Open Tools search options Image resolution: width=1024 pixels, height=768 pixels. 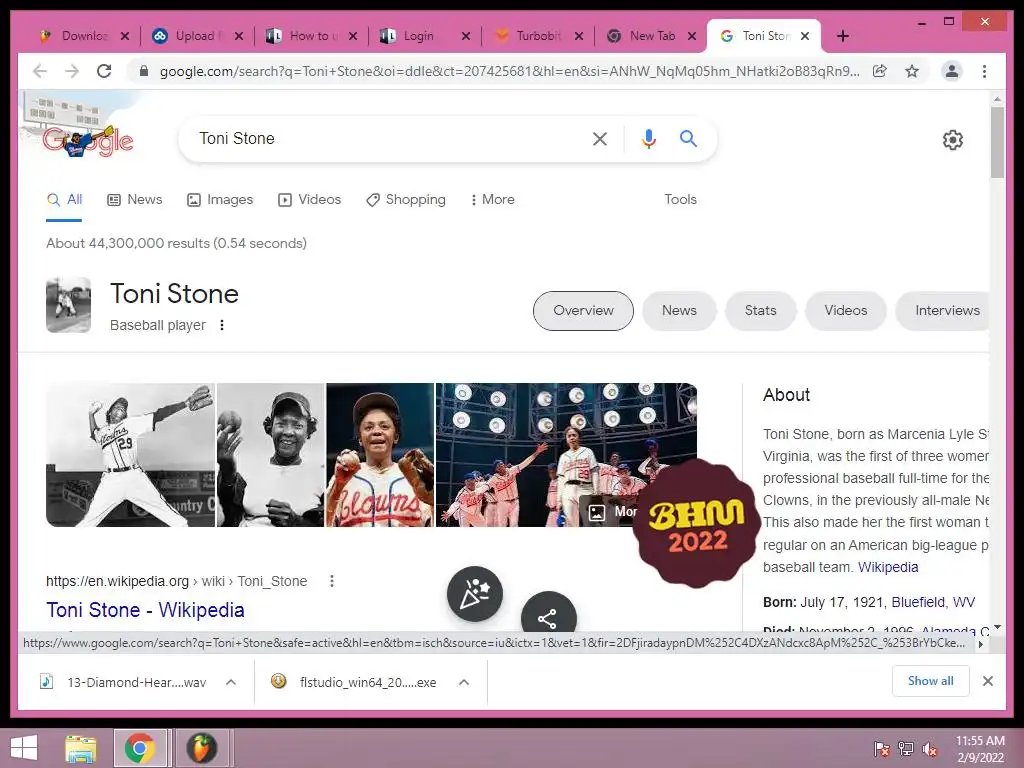pyautogui.click(x=680, y=200)
